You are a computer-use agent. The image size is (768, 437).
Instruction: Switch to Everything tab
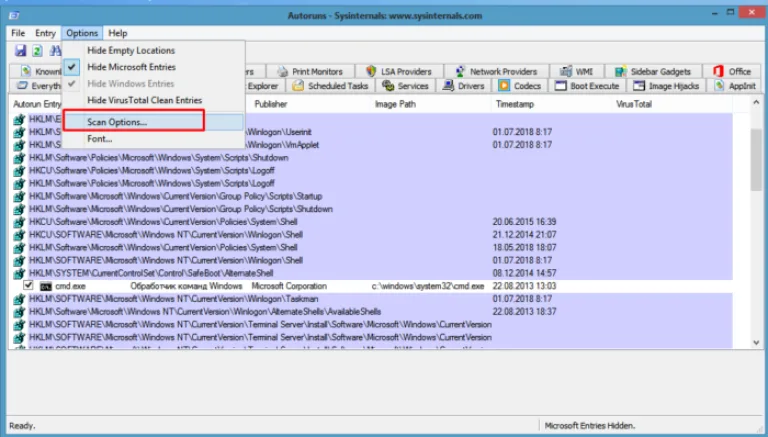37,86
